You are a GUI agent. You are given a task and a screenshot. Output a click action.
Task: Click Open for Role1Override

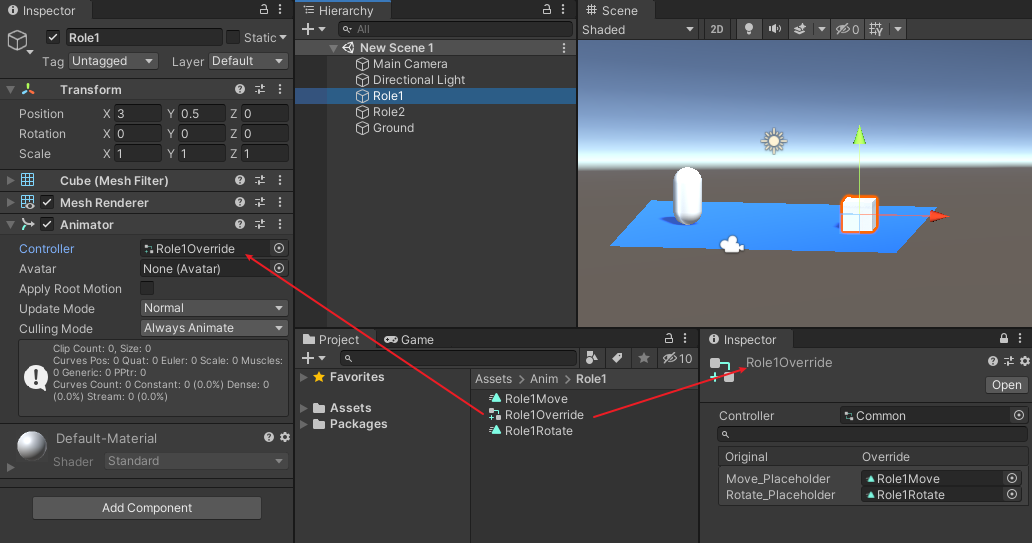click(x=1006, y=385)
